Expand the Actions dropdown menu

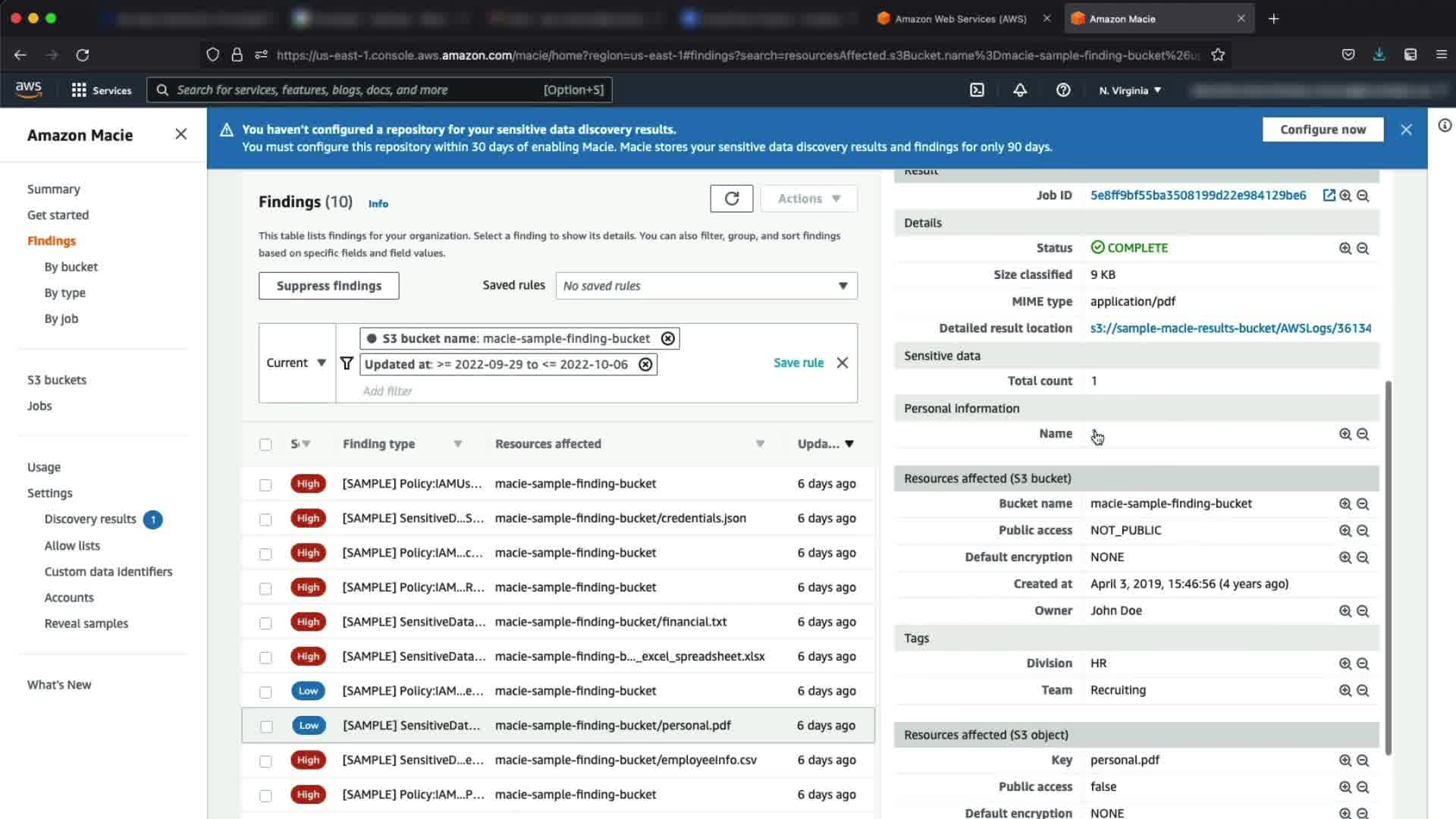808,199
